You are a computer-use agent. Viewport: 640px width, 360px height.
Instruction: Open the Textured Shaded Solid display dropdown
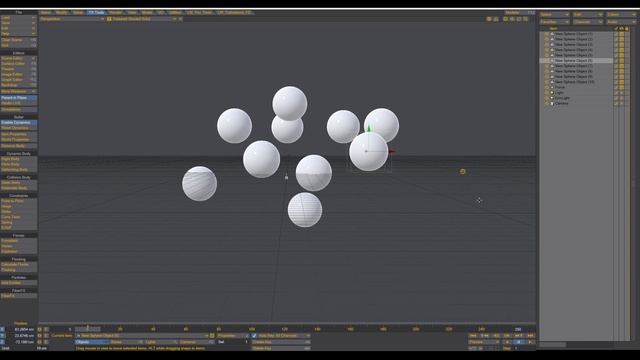point(142,19)
